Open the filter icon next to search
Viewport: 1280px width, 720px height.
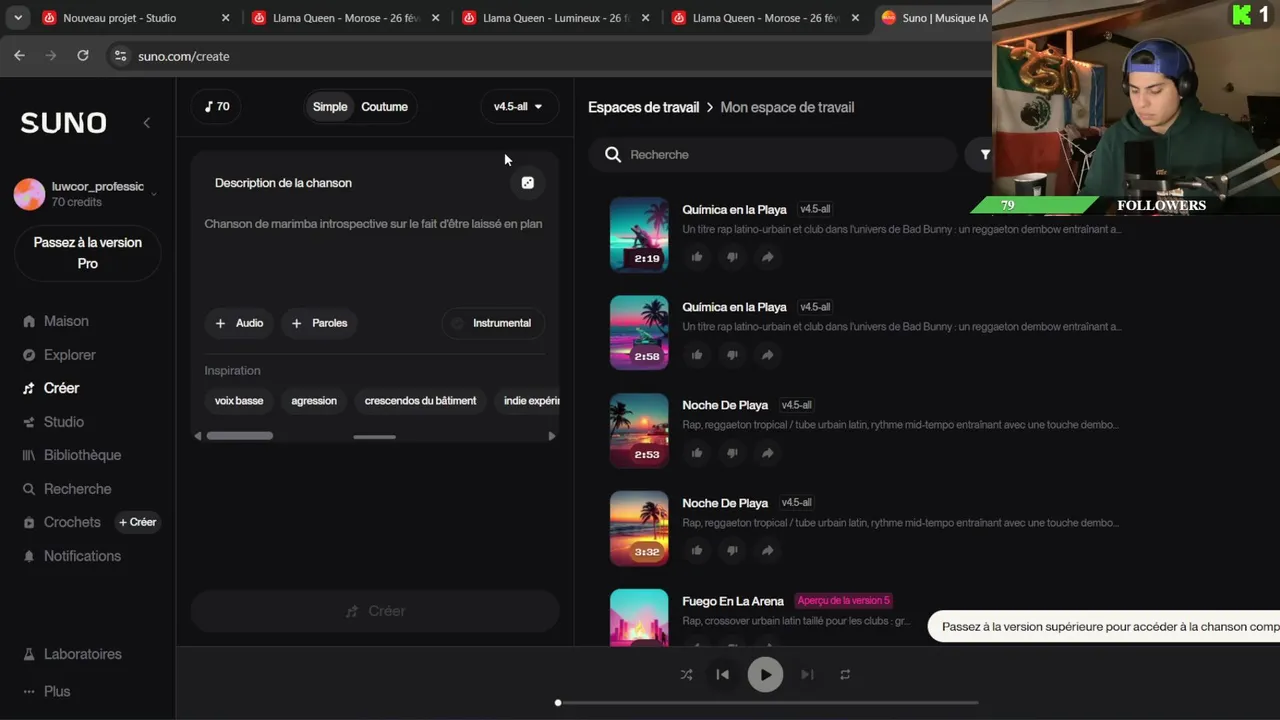[x=985, y=155]
